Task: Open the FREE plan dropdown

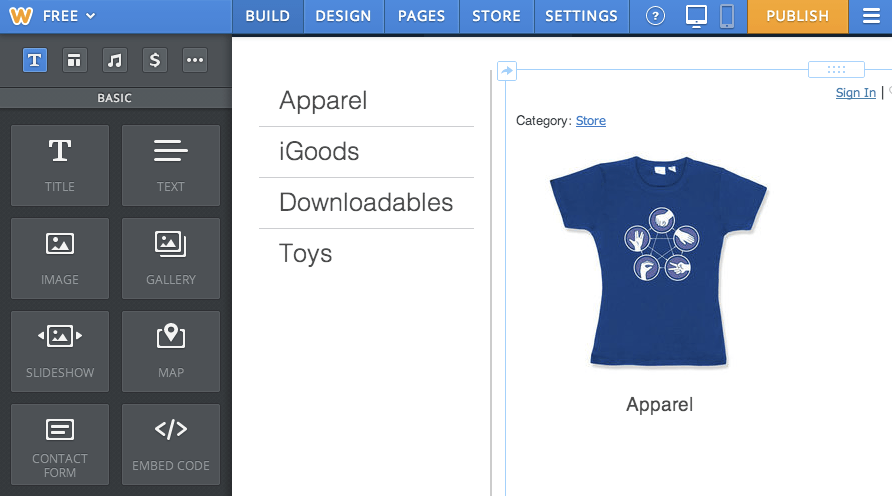Action: 69,16
